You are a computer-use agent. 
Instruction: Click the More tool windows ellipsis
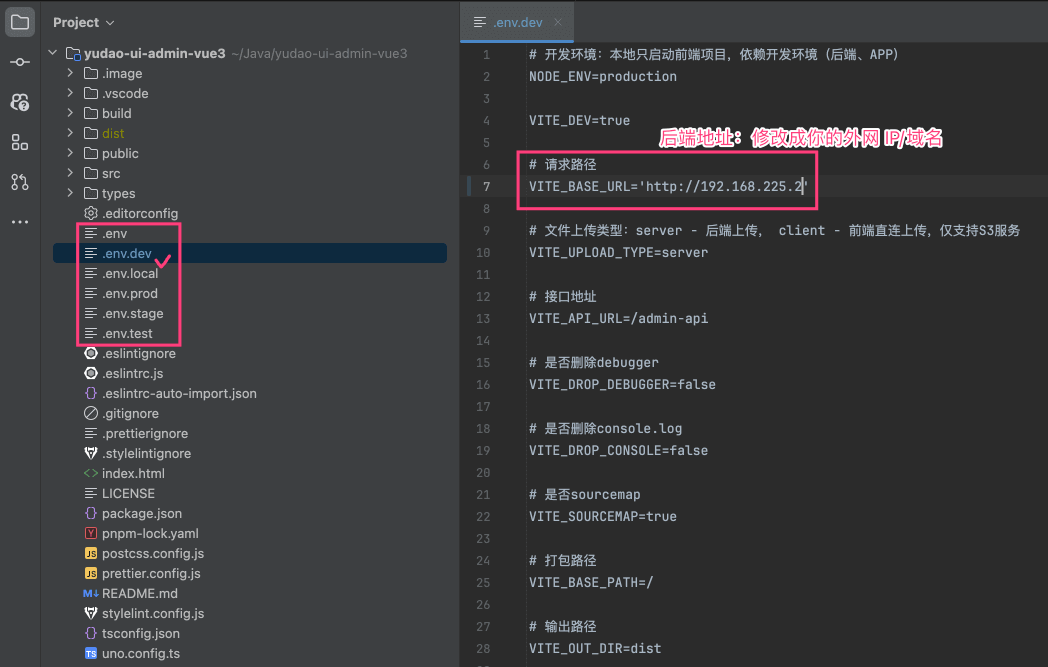[20, 222]
